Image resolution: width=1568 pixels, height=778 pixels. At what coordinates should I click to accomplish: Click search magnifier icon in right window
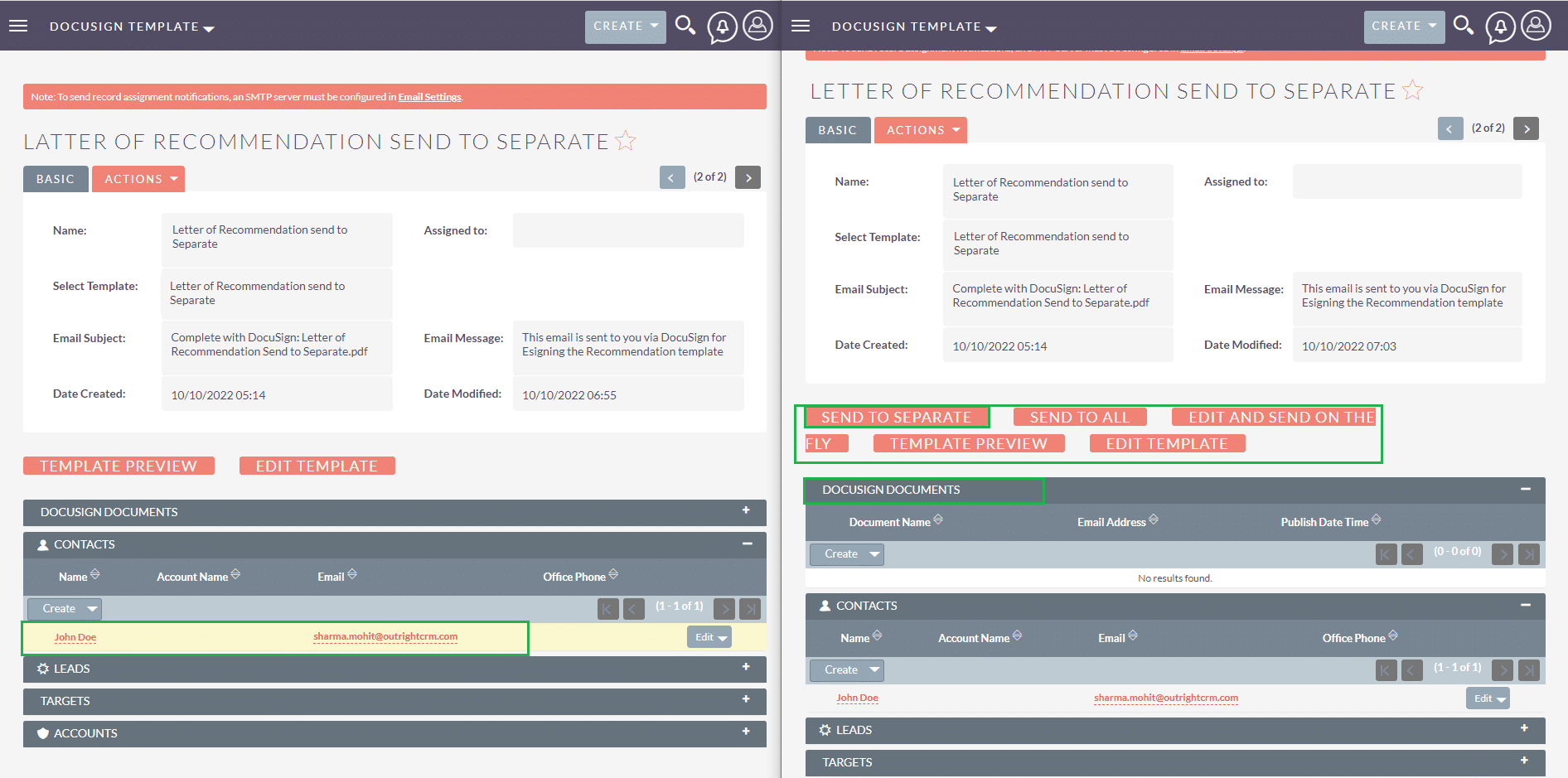click(x=1464, y=26)
